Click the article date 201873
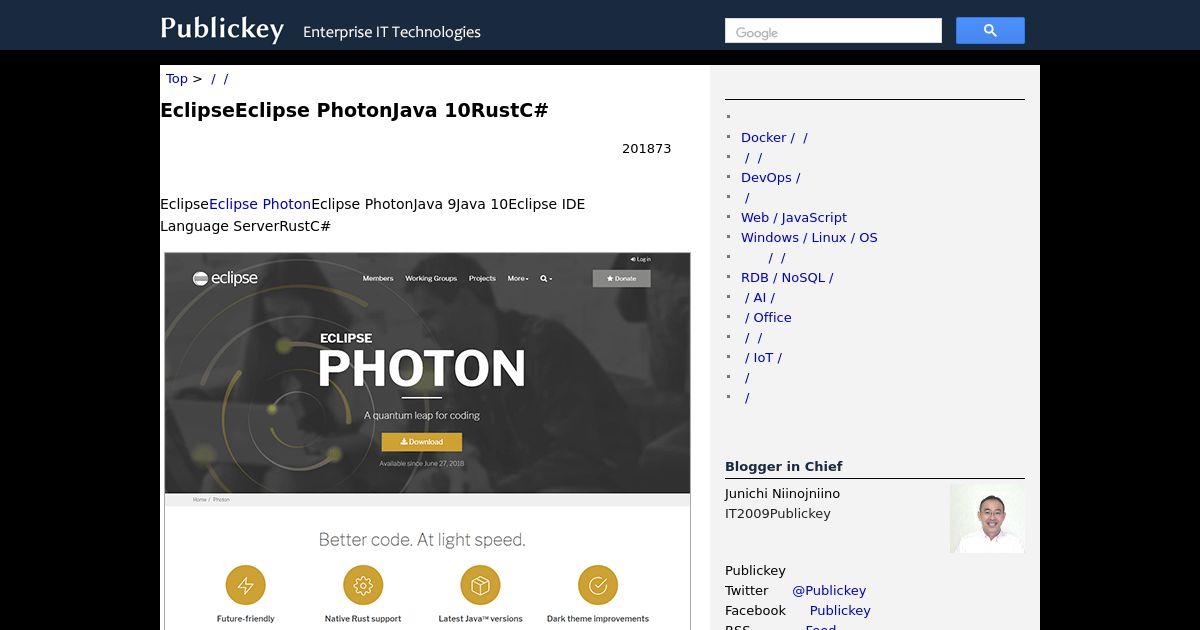 (x=647, y=148)
